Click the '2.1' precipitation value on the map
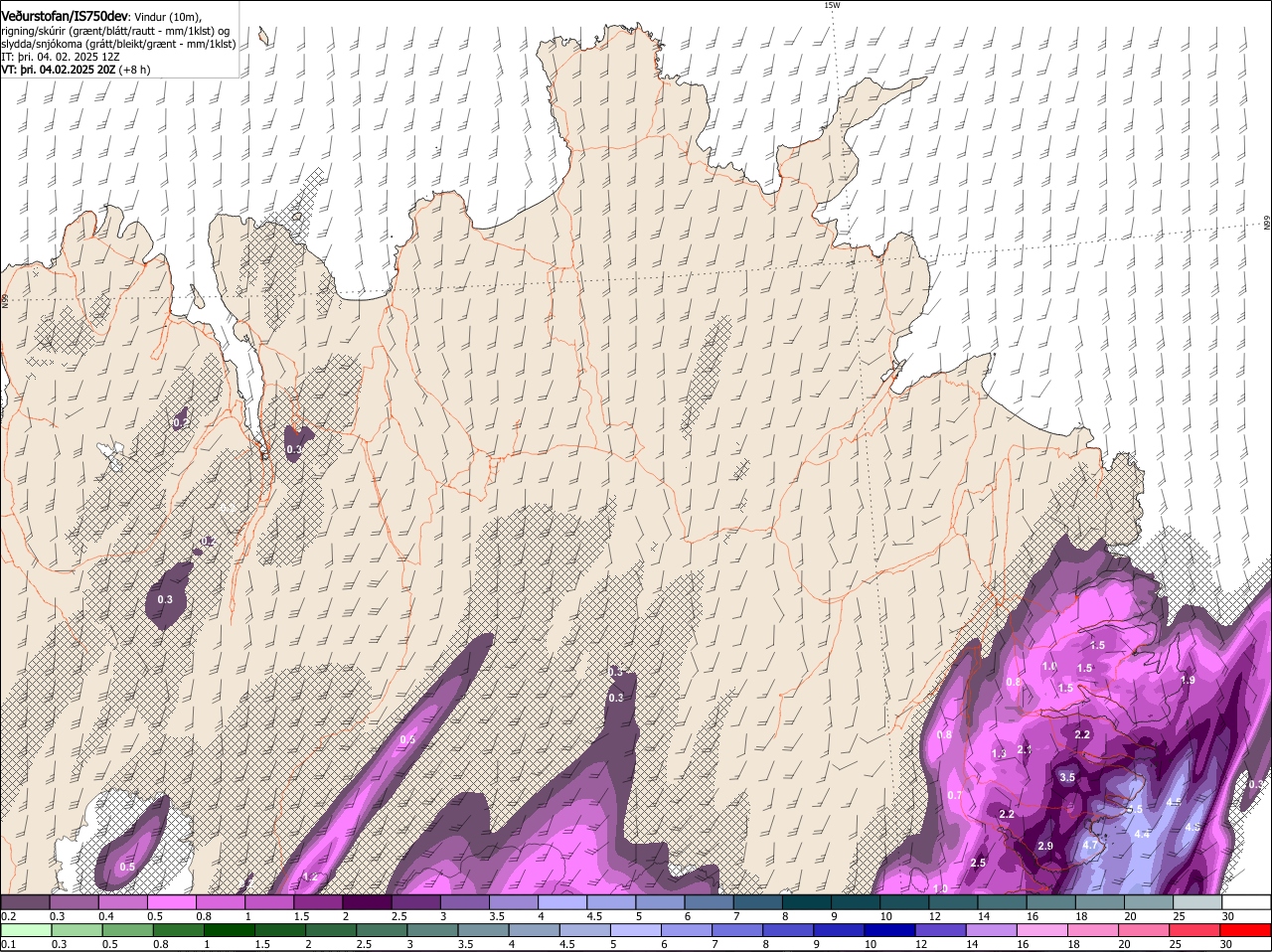 coord(1025,749)
